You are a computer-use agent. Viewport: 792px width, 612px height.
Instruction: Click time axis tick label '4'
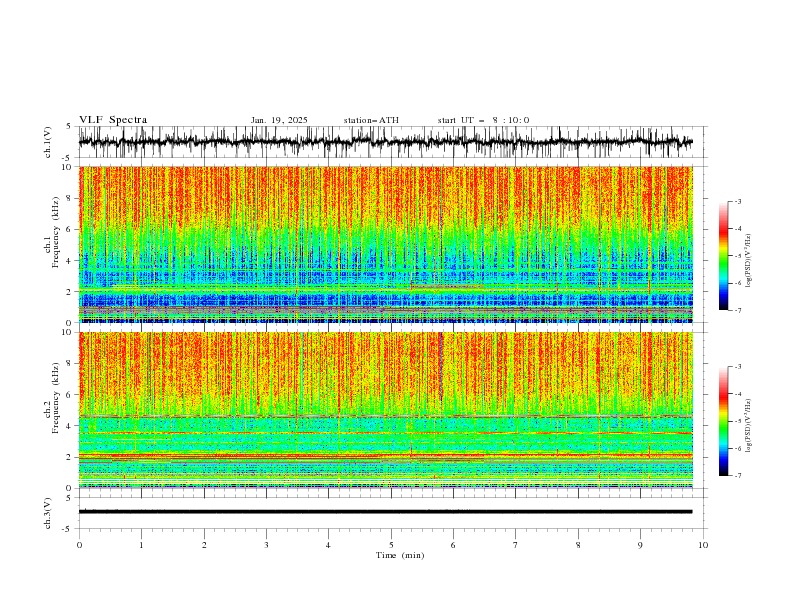pyautogui.click(x=328, y=545)
